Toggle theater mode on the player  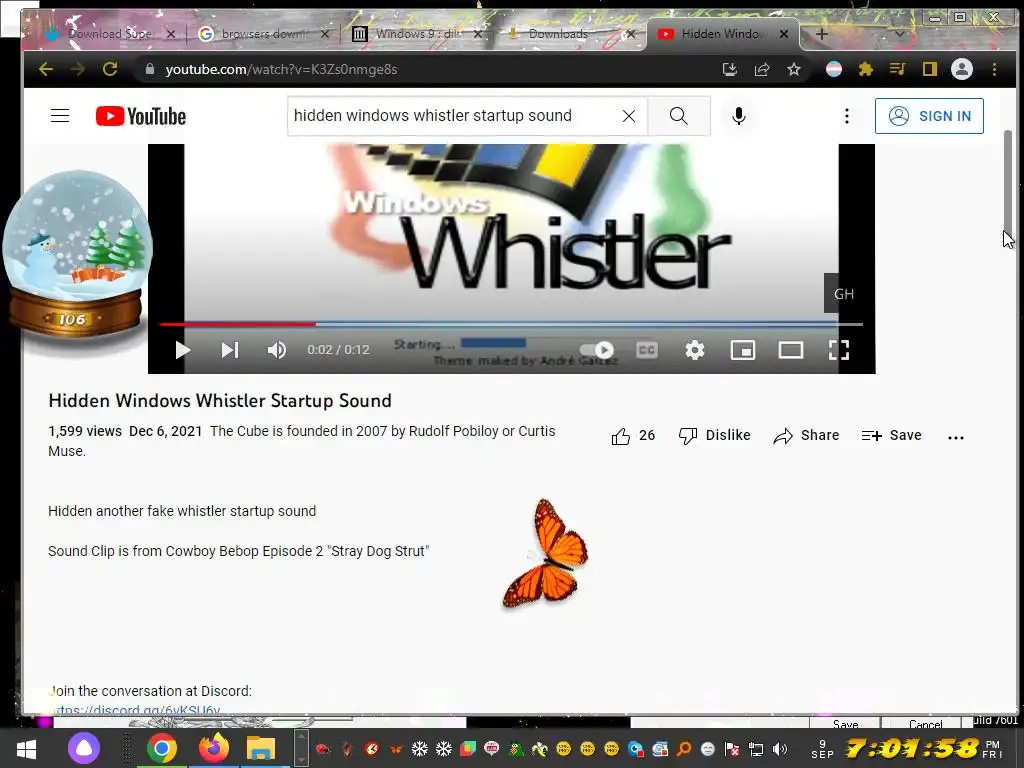coord(791,351)
